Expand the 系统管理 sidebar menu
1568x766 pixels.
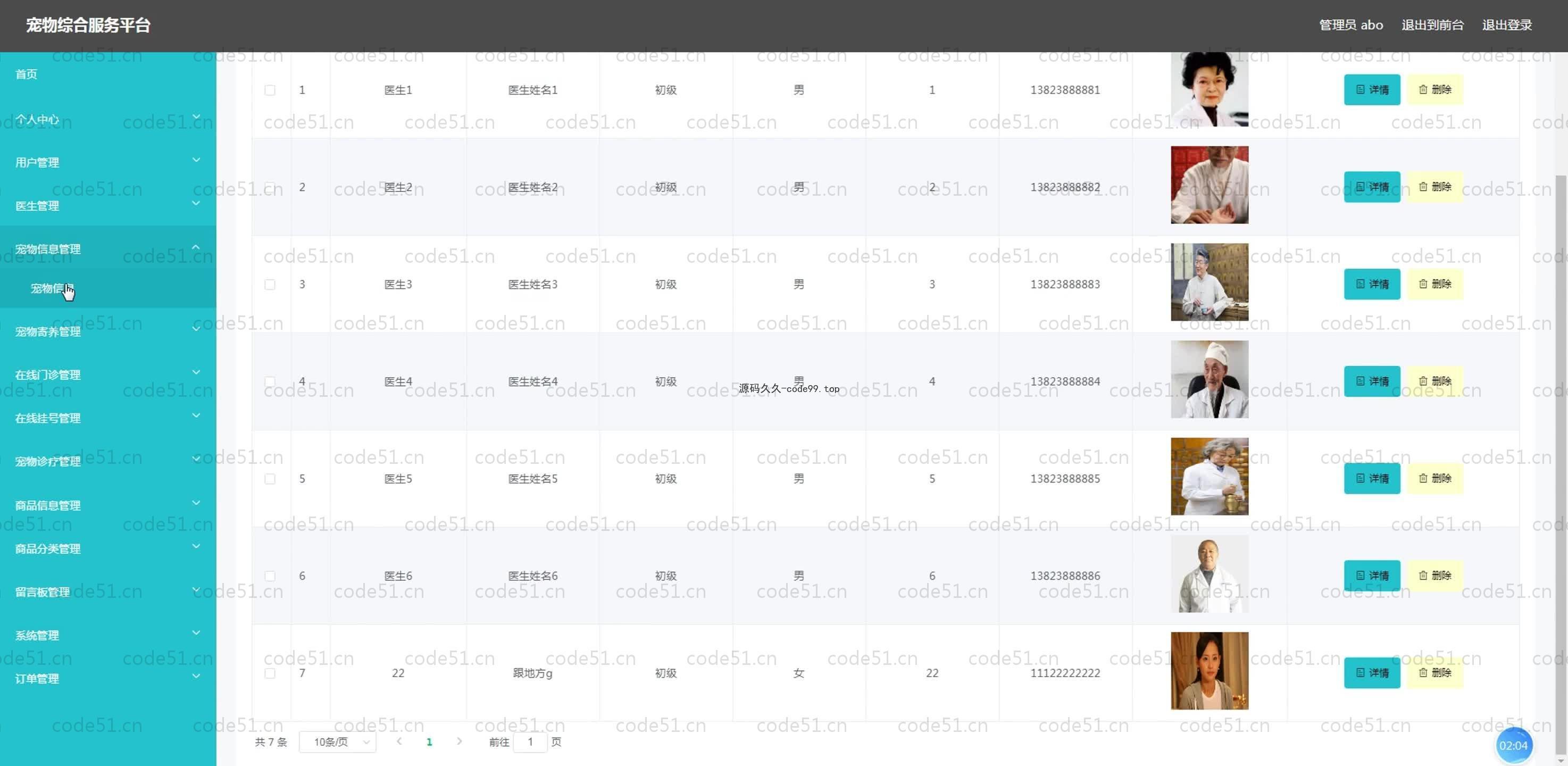[x=108, y=635]
